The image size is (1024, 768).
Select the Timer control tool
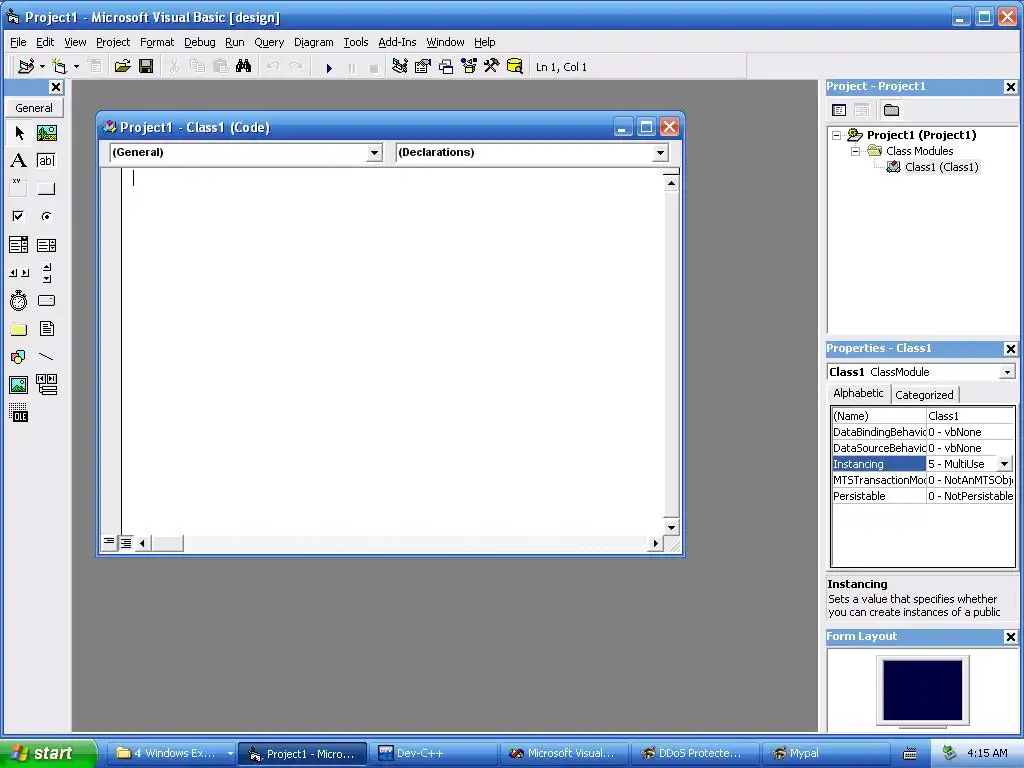click(19, 300)
